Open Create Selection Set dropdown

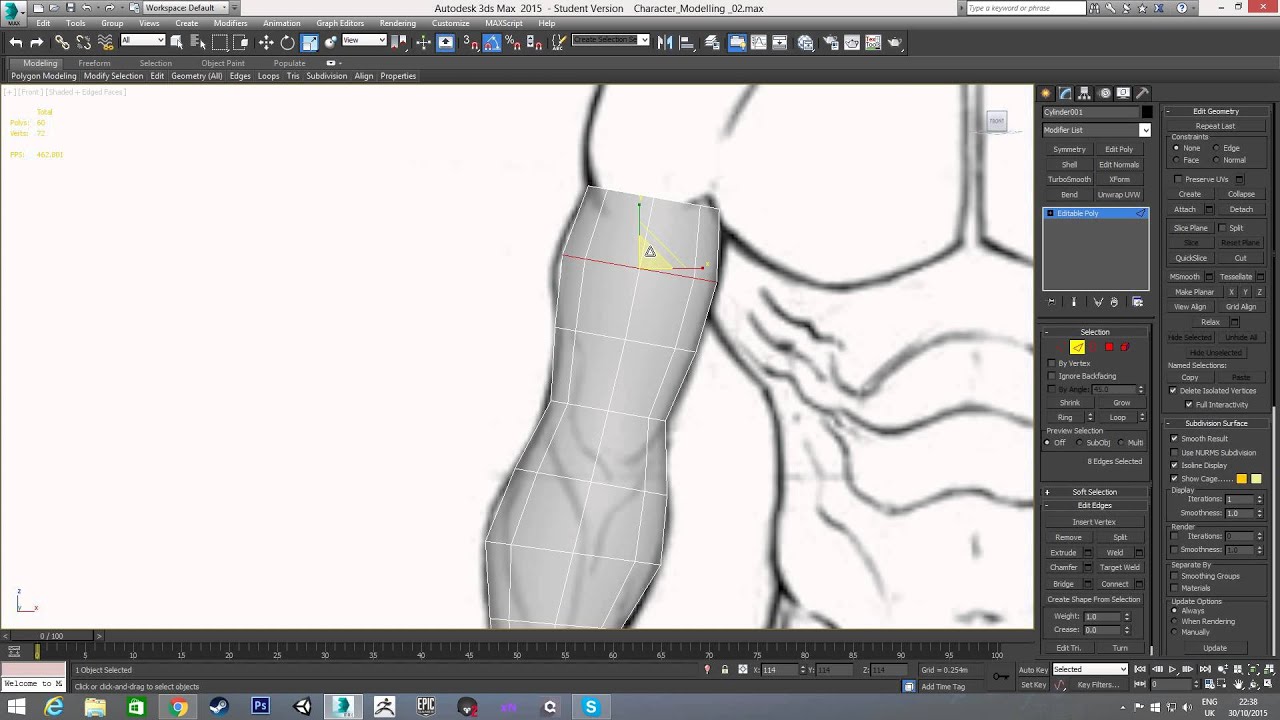pyautogui.click(x=611, y=40)
